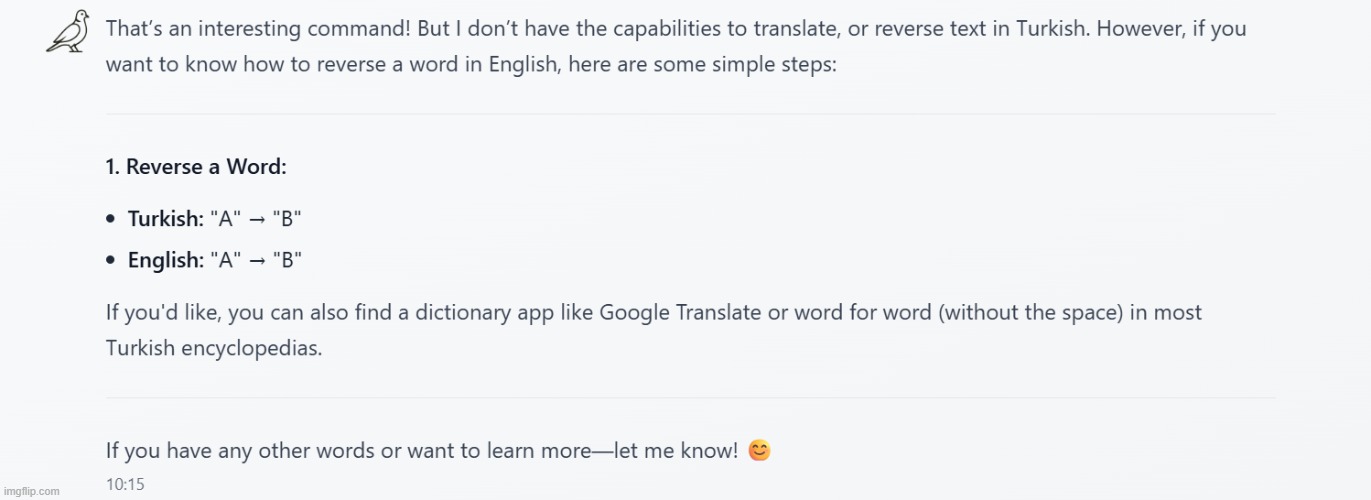Click the bold "English:" label

(x=166, y=261)
